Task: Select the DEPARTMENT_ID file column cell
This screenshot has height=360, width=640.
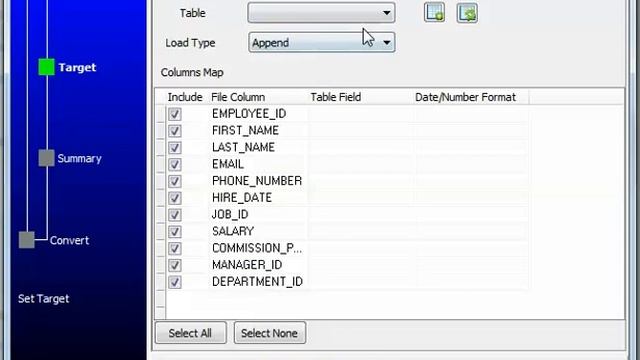Action: [258, 282]
